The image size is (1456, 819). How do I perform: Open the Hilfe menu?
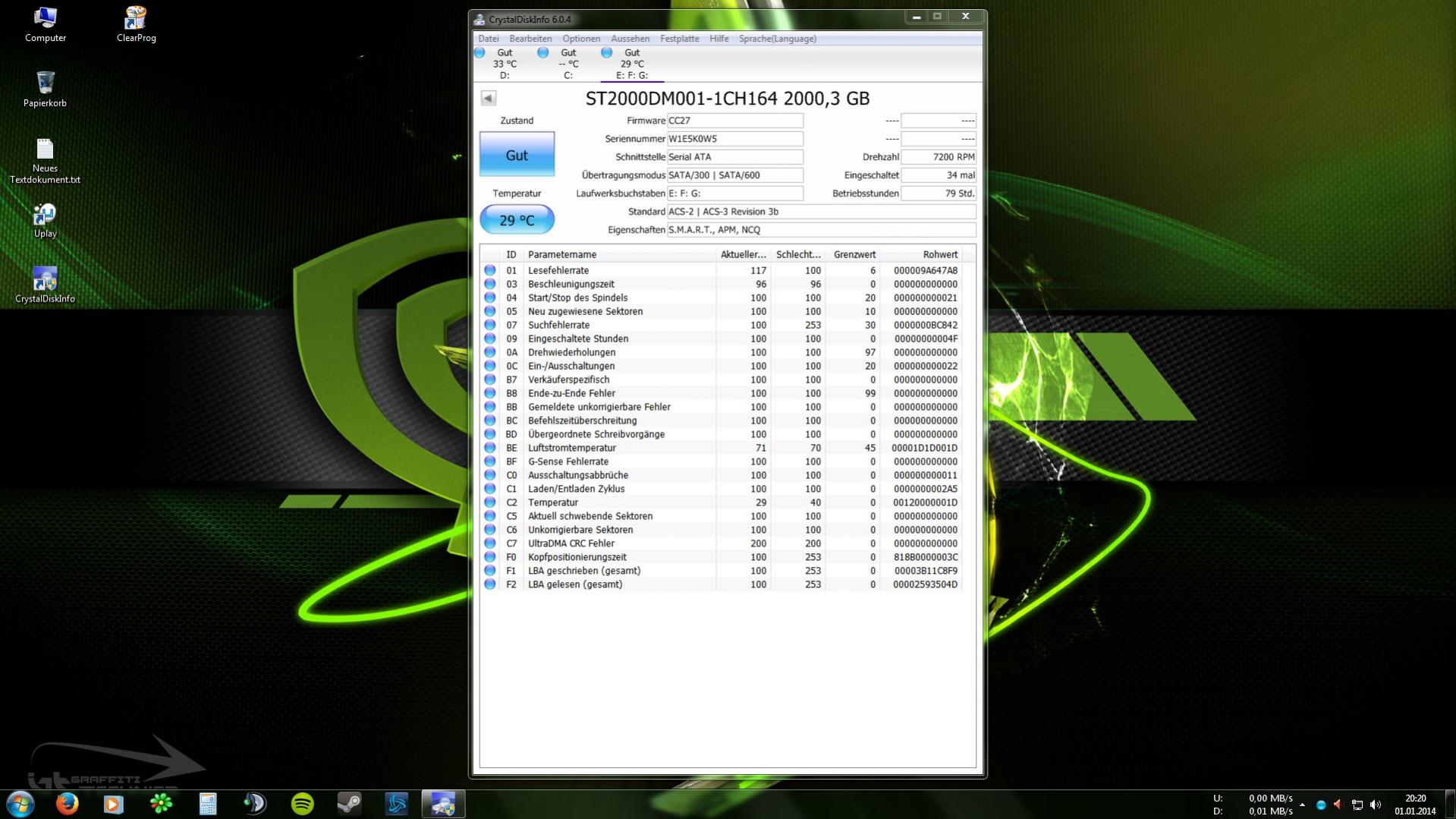click(x=719, y=39)
